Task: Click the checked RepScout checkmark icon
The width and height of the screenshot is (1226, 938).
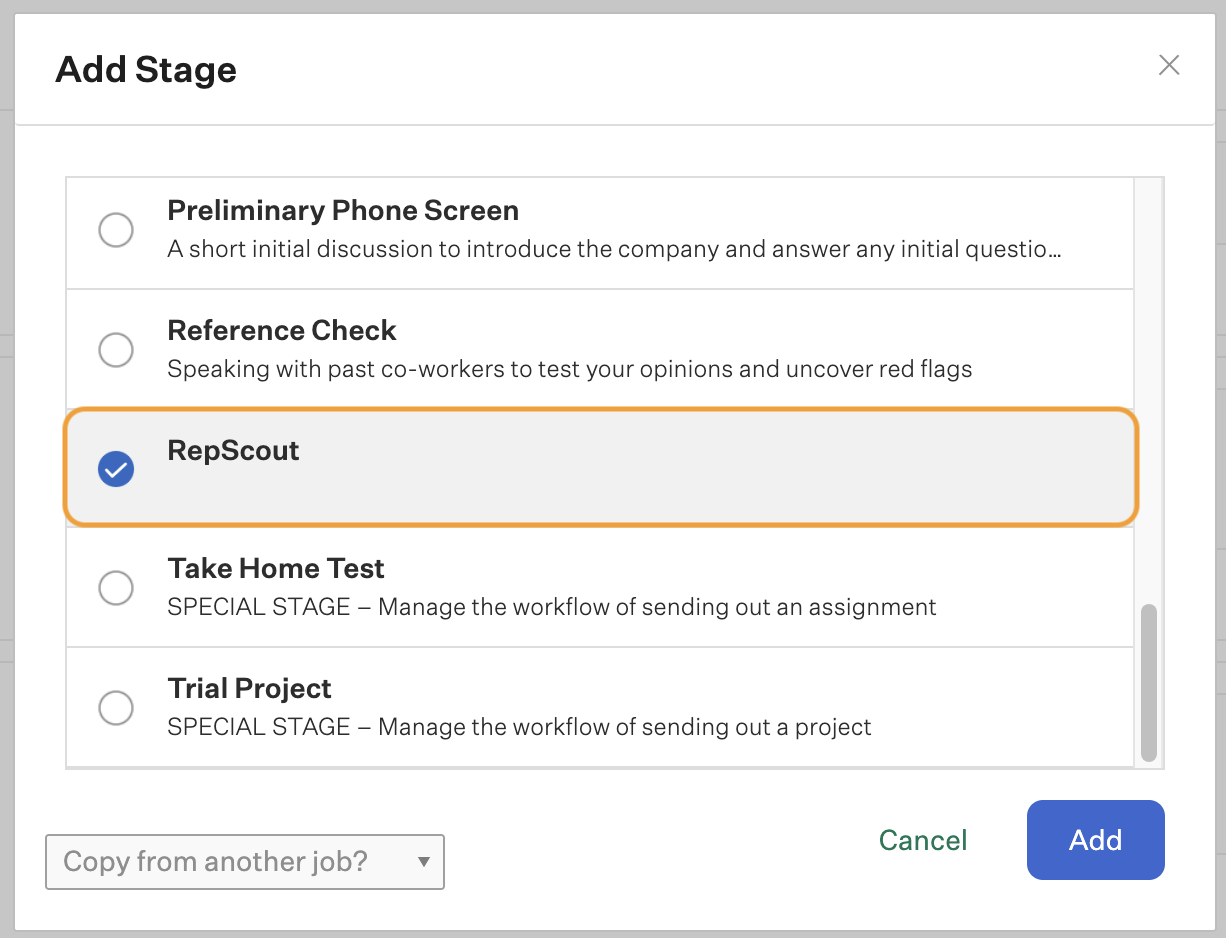Action: click(116, 468)
